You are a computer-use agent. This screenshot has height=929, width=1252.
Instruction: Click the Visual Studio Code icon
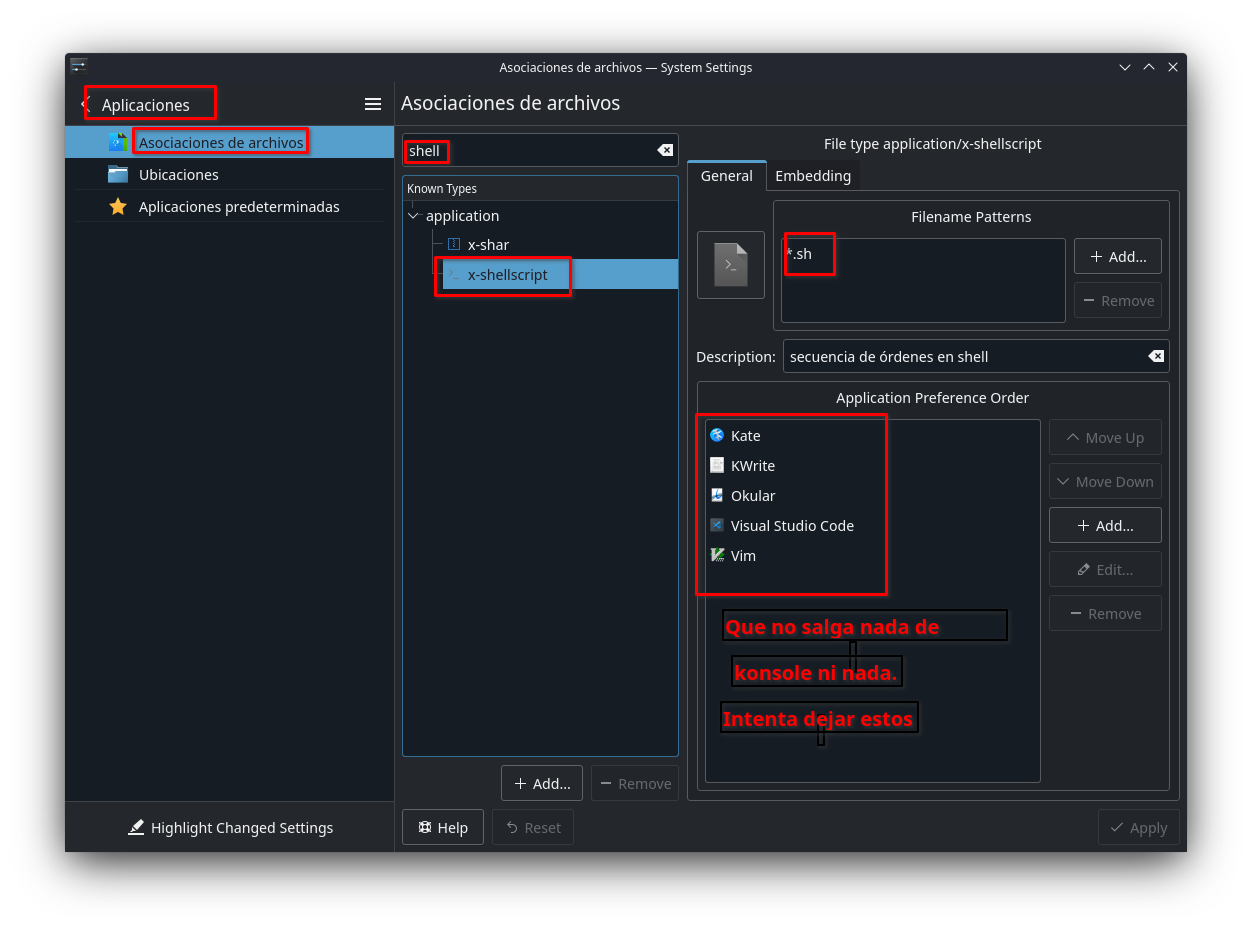[x=717, y=525]
